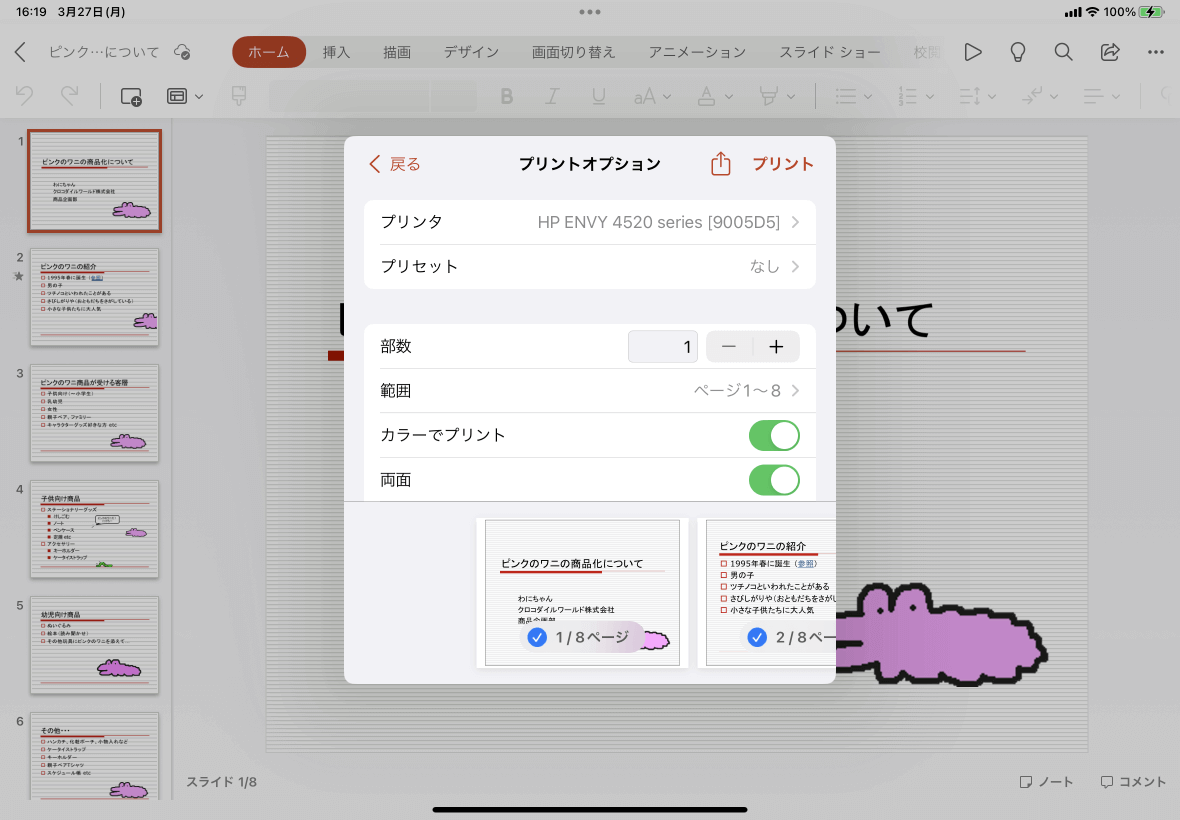Switch to the アニメーション tab
This screenshot has width=1180, height=820.
click(698, 52)
